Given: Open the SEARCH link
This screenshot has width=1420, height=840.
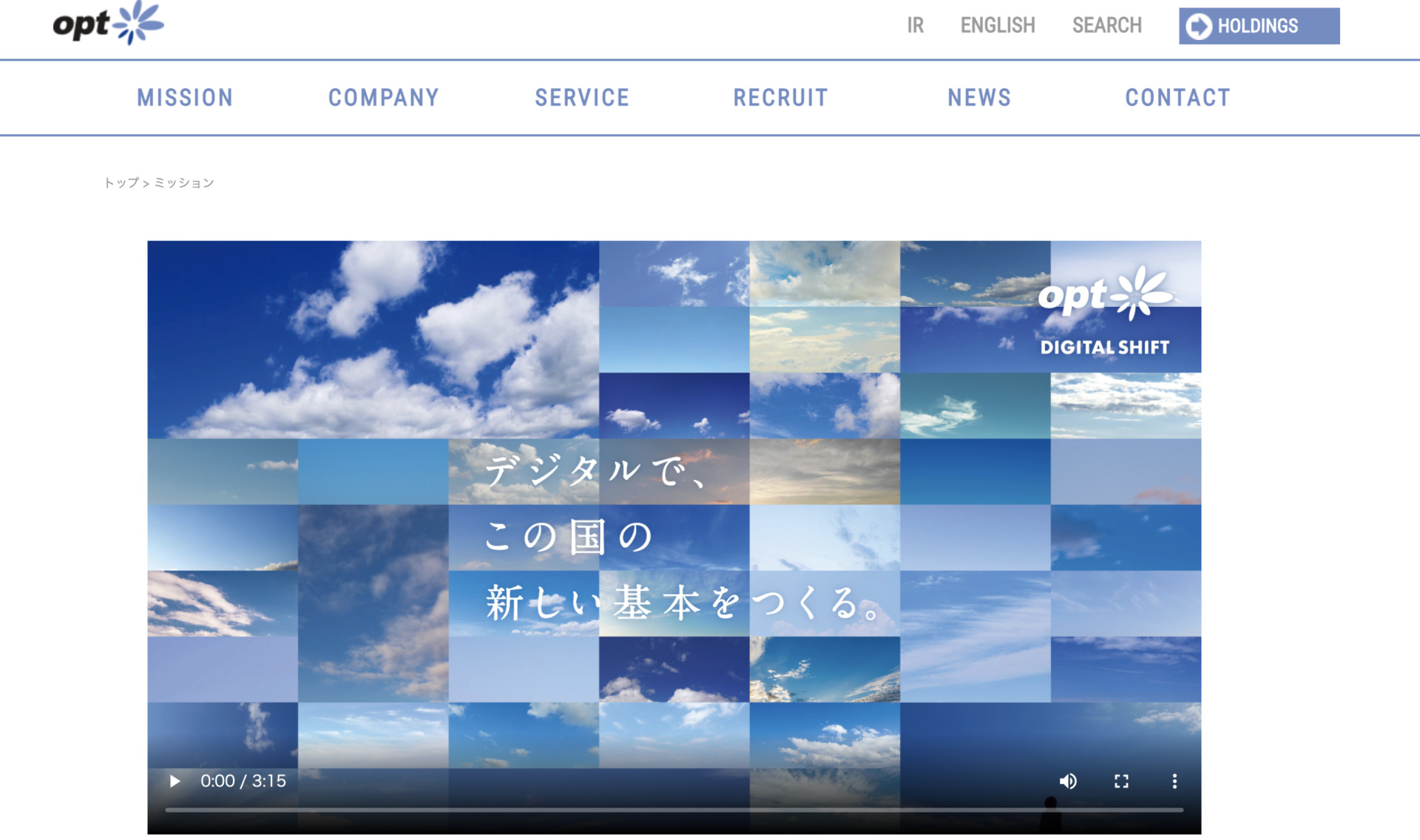Looking at the screenshot, I should tap(1107, 26).
